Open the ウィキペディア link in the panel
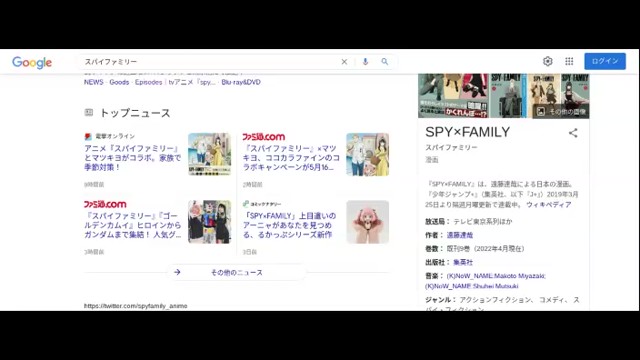The image size is (640, 360). 549,204
